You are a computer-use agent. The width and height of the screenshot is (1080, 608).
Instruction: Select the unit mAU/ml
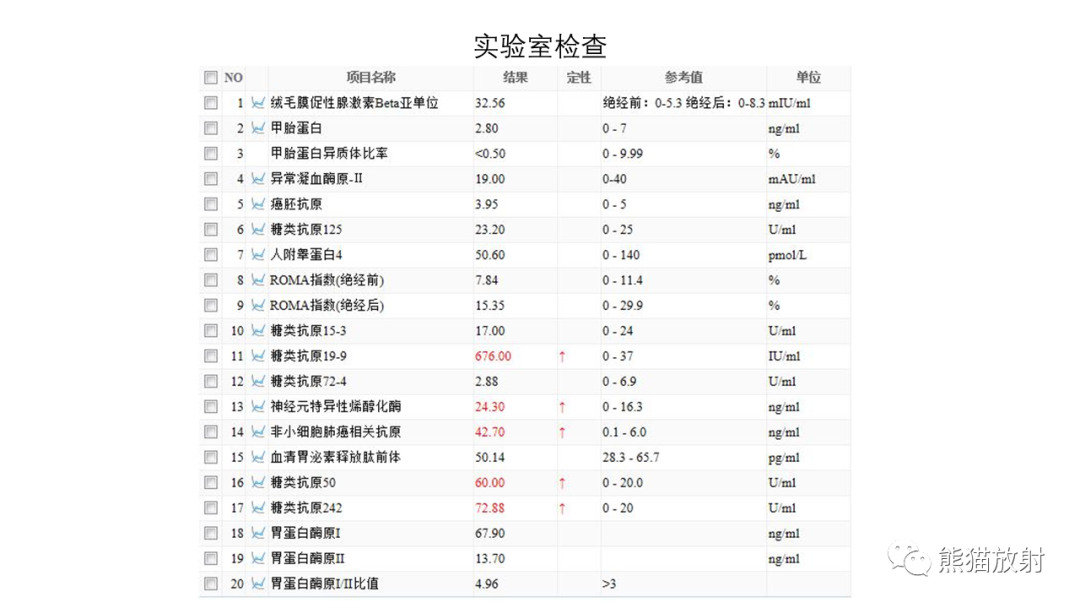791,179
